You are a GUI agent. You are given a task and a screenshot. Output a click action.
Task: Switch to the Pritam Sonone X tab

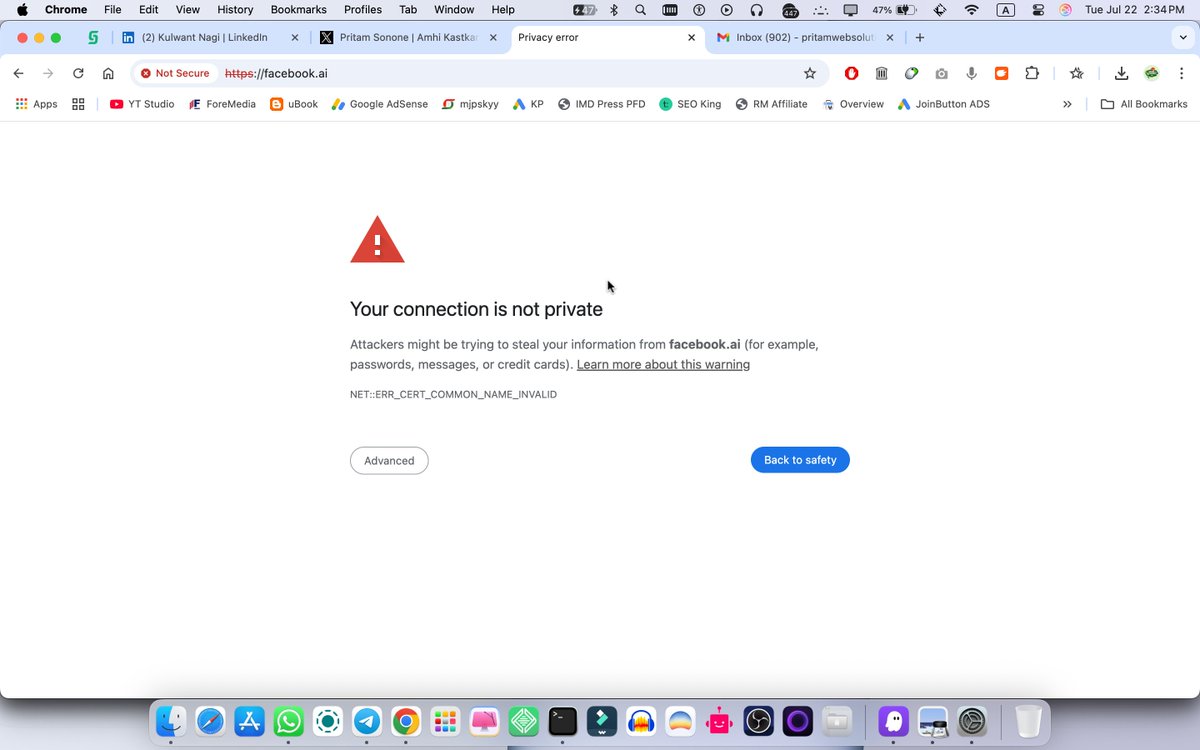407,37
